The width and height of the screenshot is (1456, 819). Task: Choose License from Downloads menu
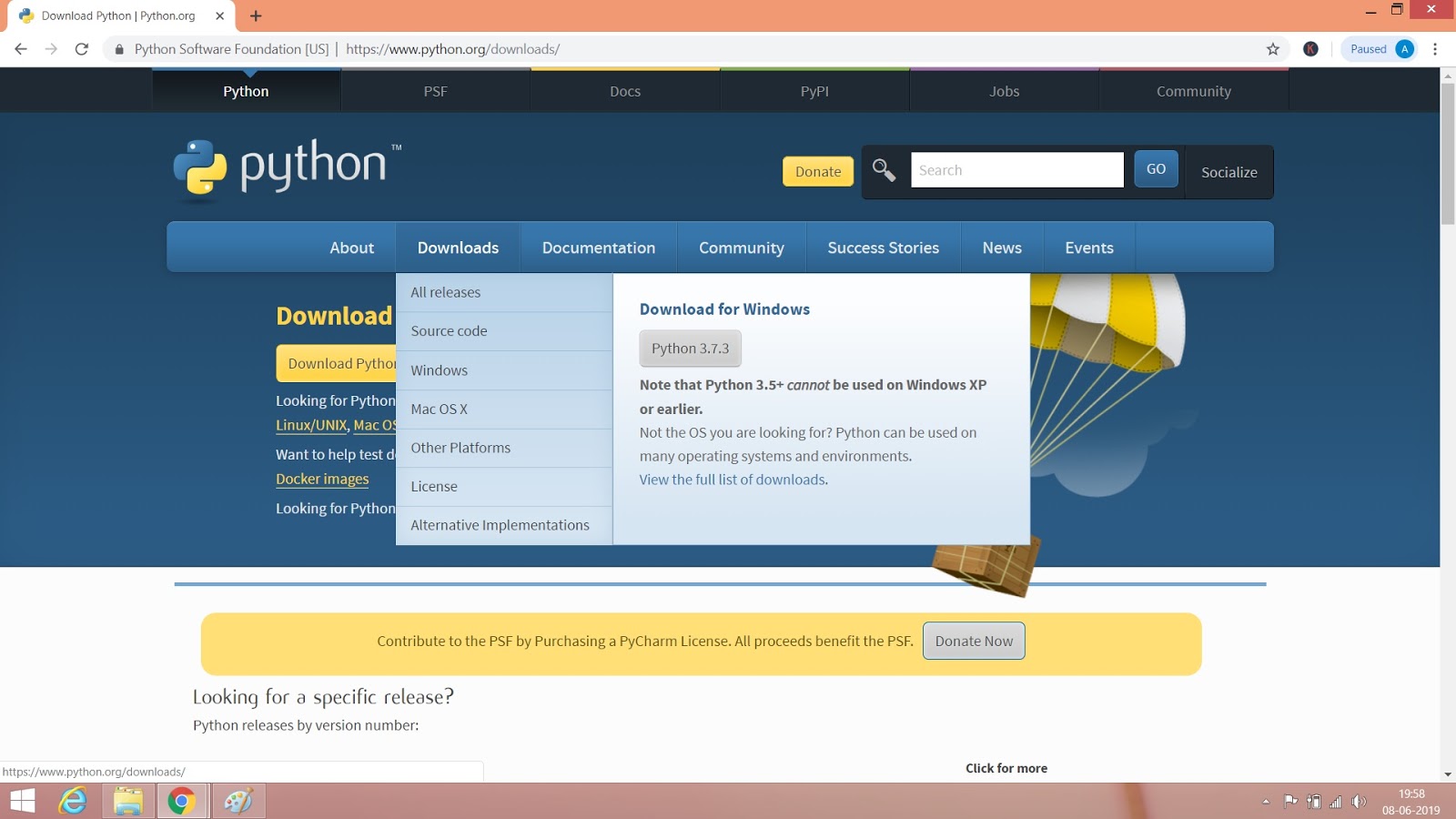[x=504, y=487]
